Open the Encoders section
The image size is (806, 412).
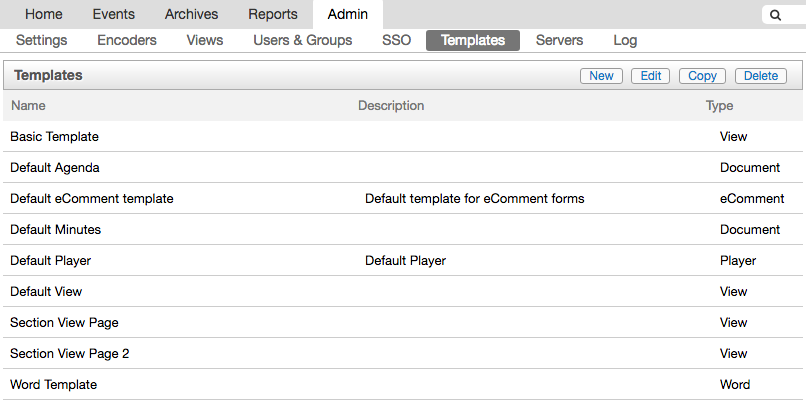click(127, 40)
